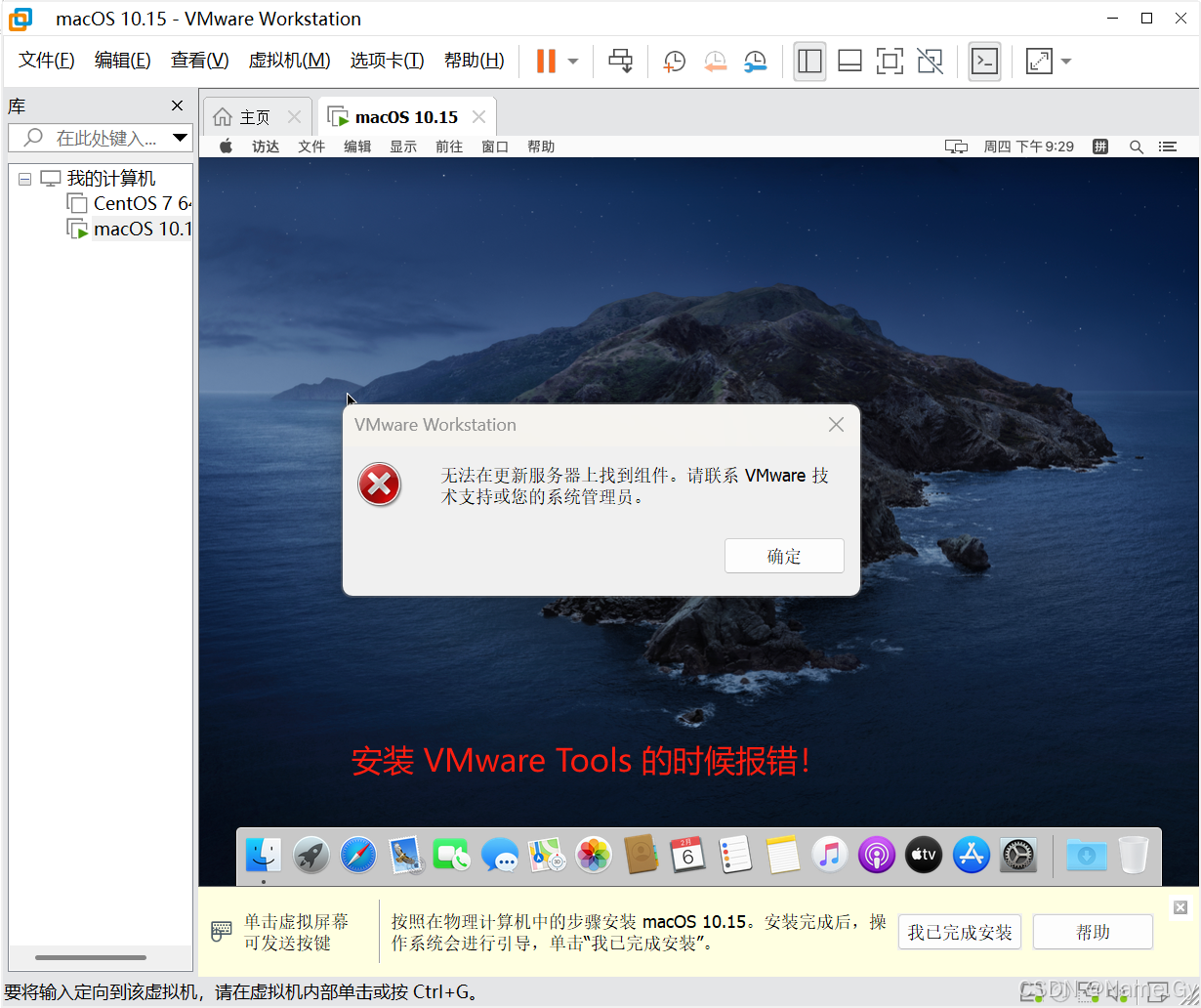Screen dimensions: 1201x1008
Task: Launch Safari from the Dock
Action: (358, 856)
